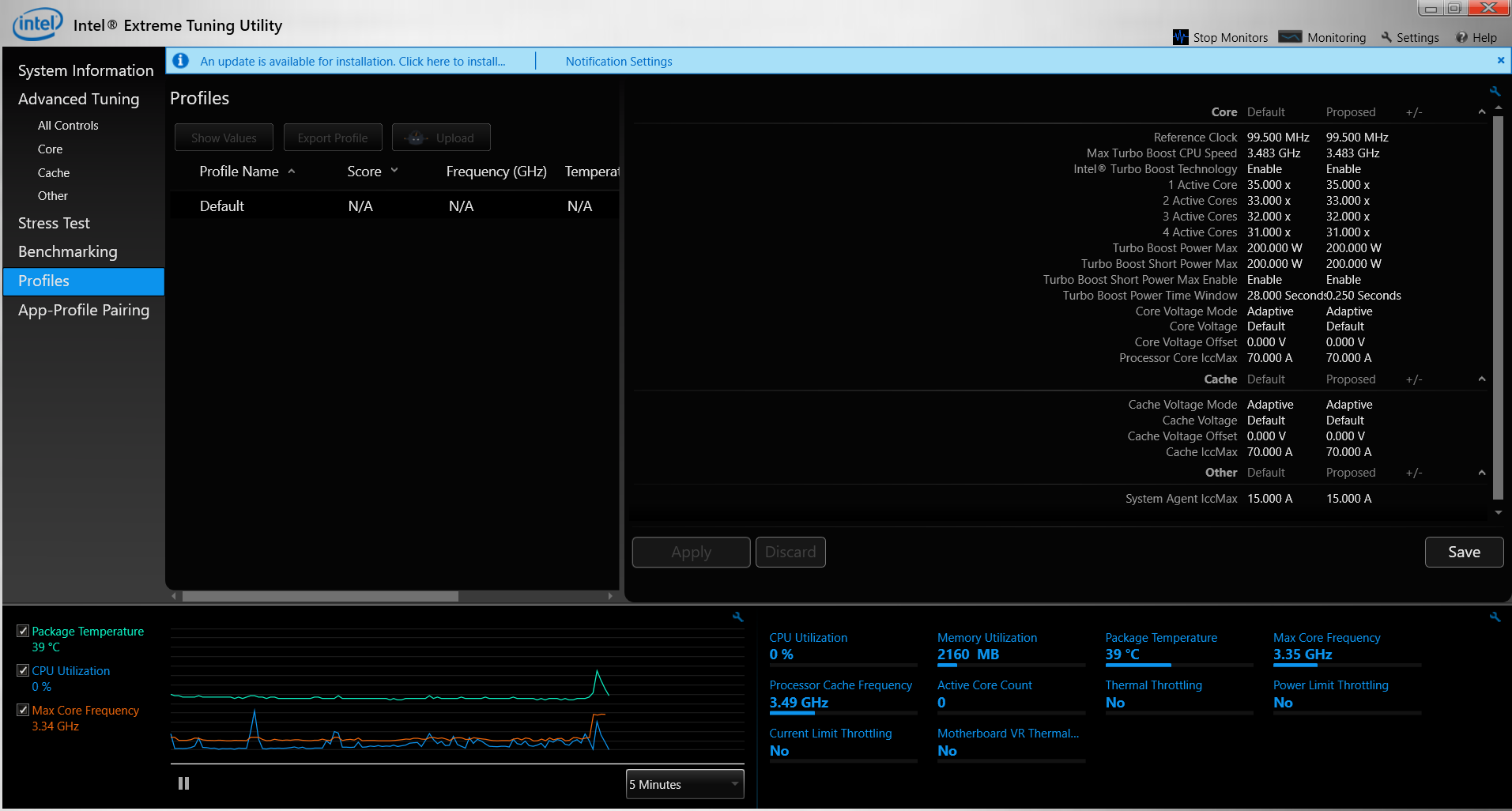Image resolution: width=1512 pixels, height=811 pixels.
Task: Click 1 Active Core proposed 35.000 x
Action: (1348, 185)
